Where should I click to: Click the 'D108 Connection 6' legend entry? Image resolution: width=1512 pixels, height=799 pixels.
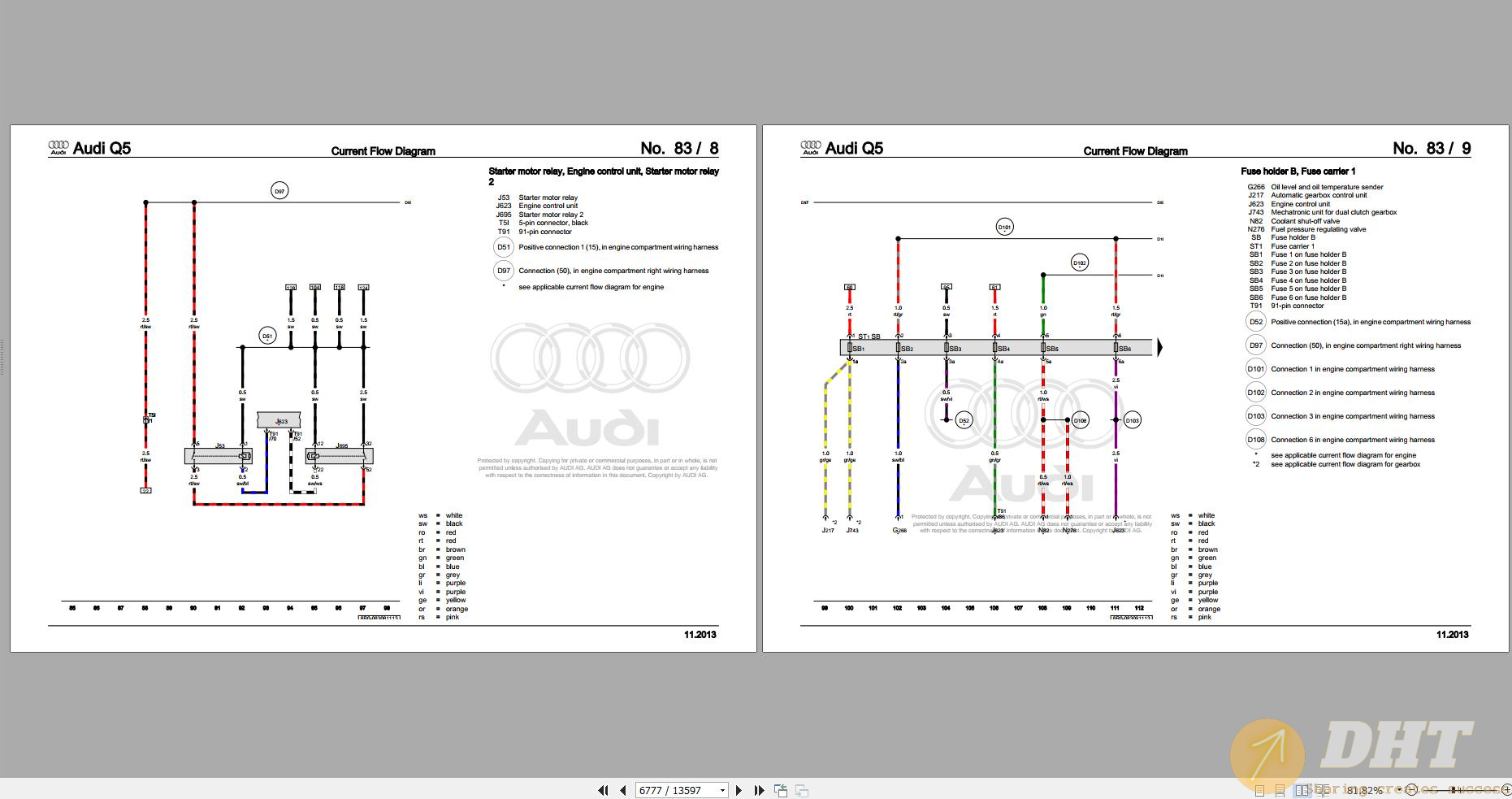point(1341,440)
